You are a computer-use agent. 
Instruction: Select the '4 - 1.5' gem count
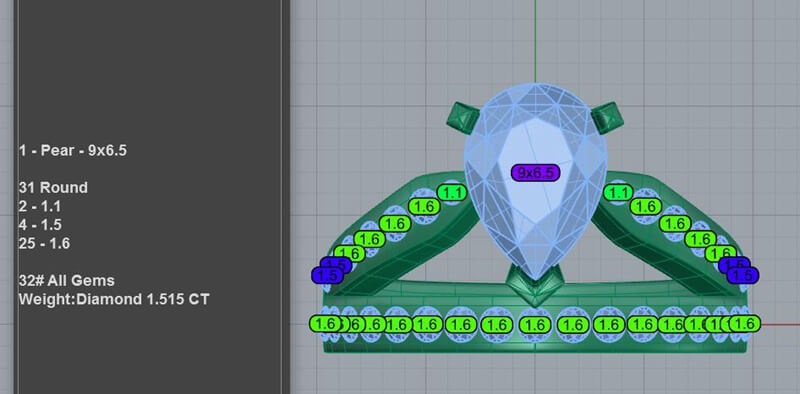(x=40, y=225)
